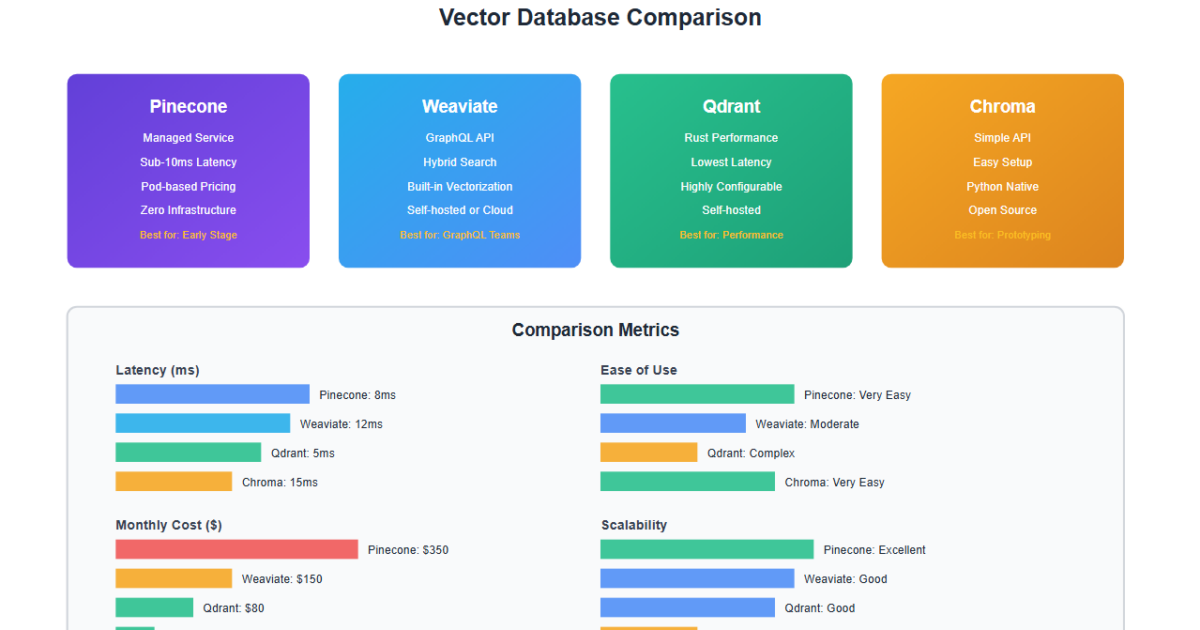The width and height of the screenshot is (1200, 630).
Task: Click the Chroma 15ms latency bar
Action: pyautogui.click(x=173, y=482)
